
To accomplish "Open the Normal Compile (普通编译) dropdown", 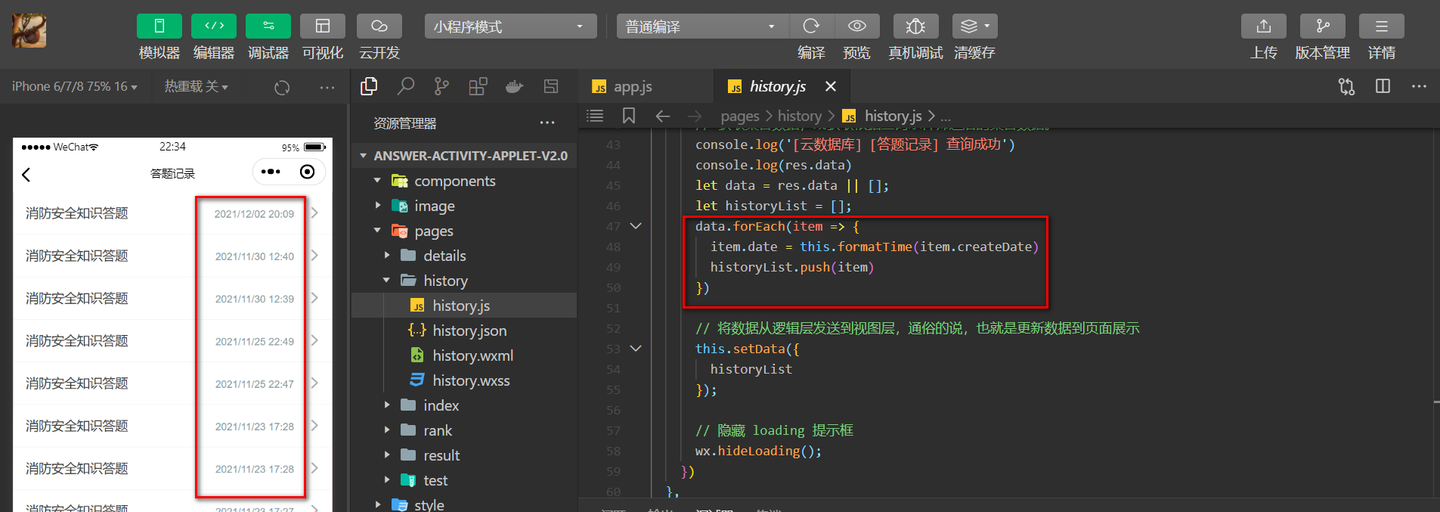I will 702,27.
